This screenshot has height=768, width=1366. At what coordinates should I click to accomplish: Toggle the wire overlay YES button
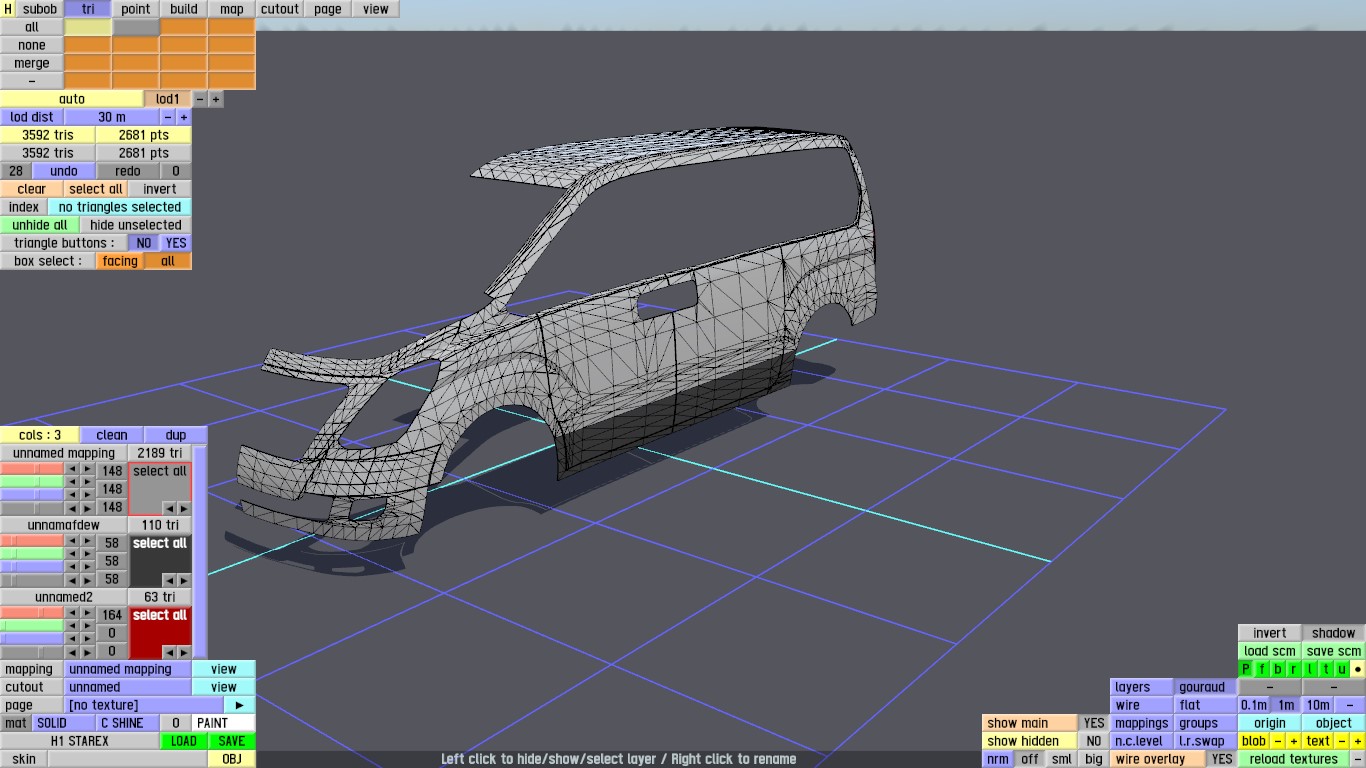click(1222, 759)
